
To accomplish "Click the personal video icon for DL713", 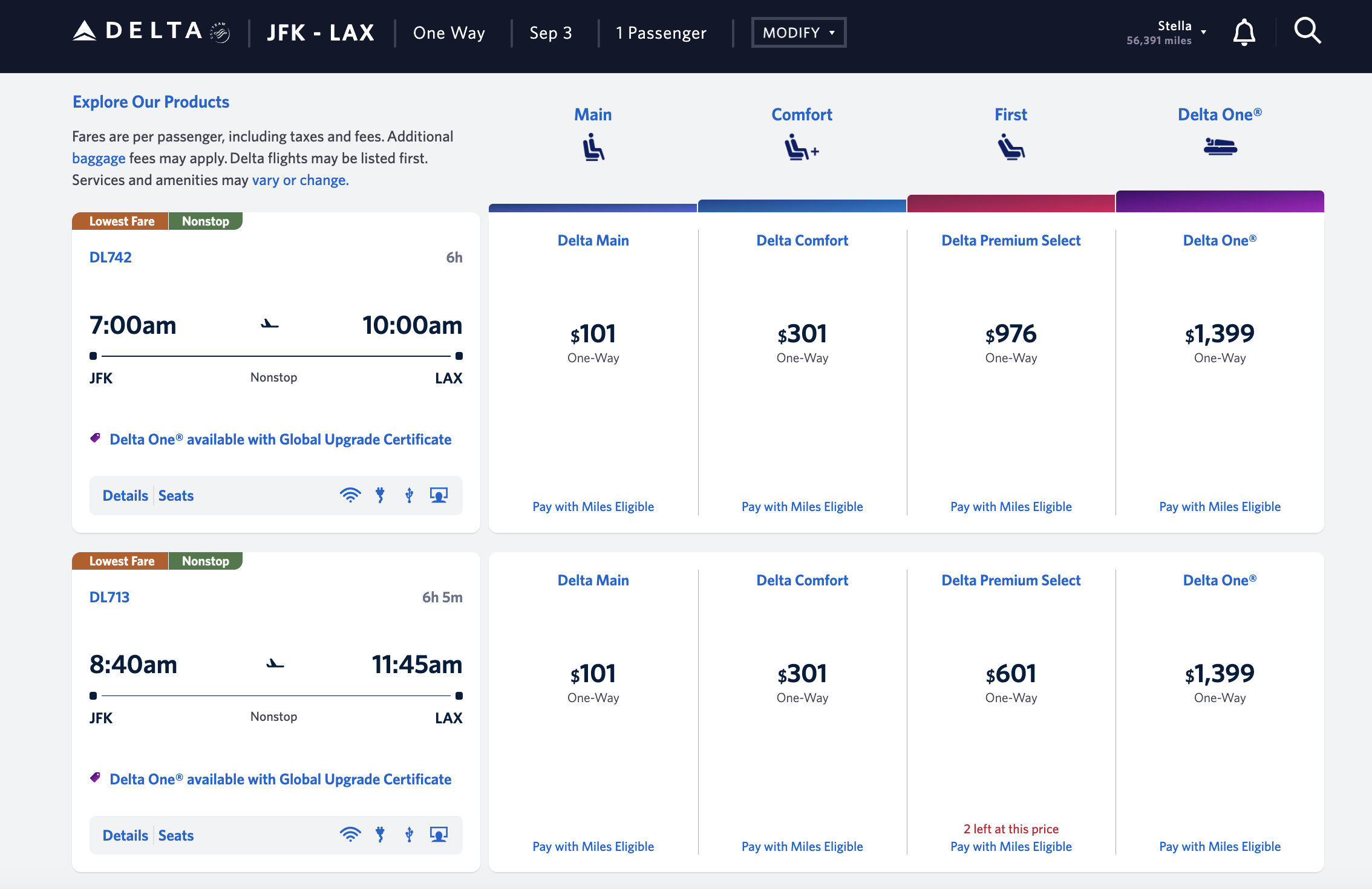I will (x=439, y=835).
